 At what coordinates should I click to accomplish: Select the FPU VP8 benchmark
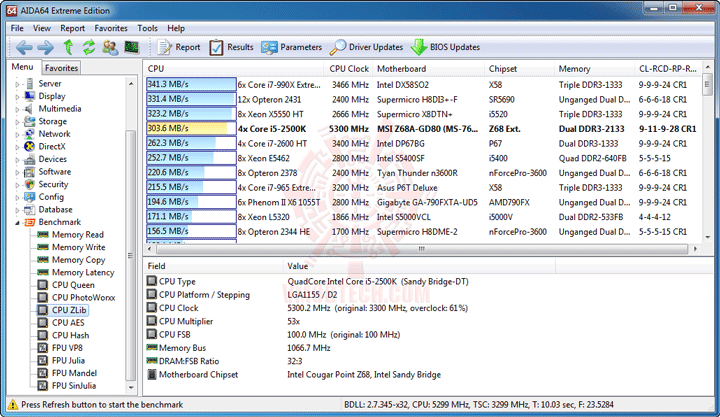[x=67, y=348]
